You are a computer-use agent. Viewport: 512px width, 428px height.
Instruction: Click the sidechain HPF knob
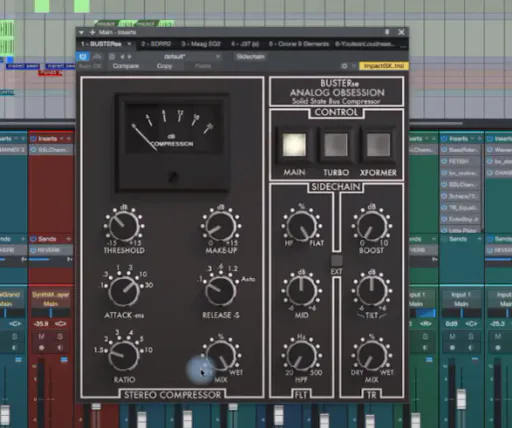click(x=302, y=356)
